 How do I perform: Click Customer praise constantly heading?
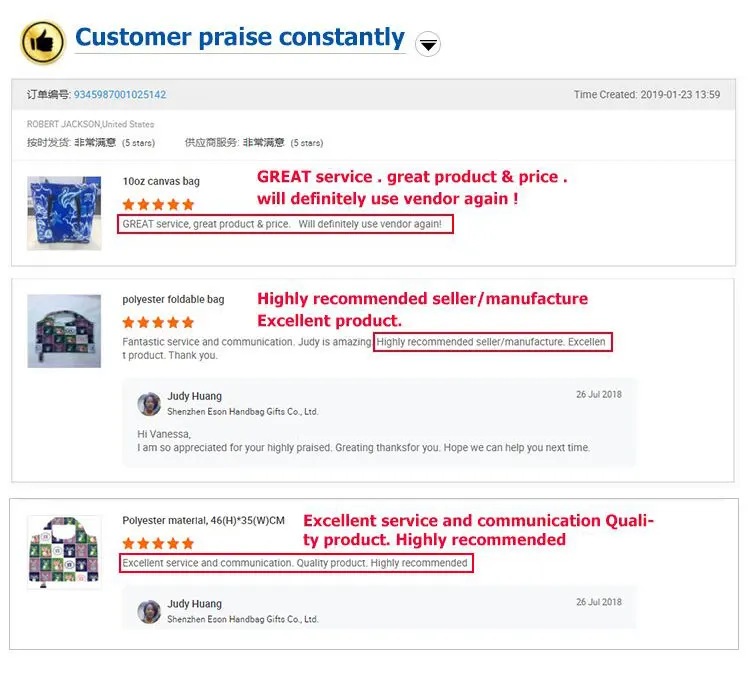(x=240, y=38)
